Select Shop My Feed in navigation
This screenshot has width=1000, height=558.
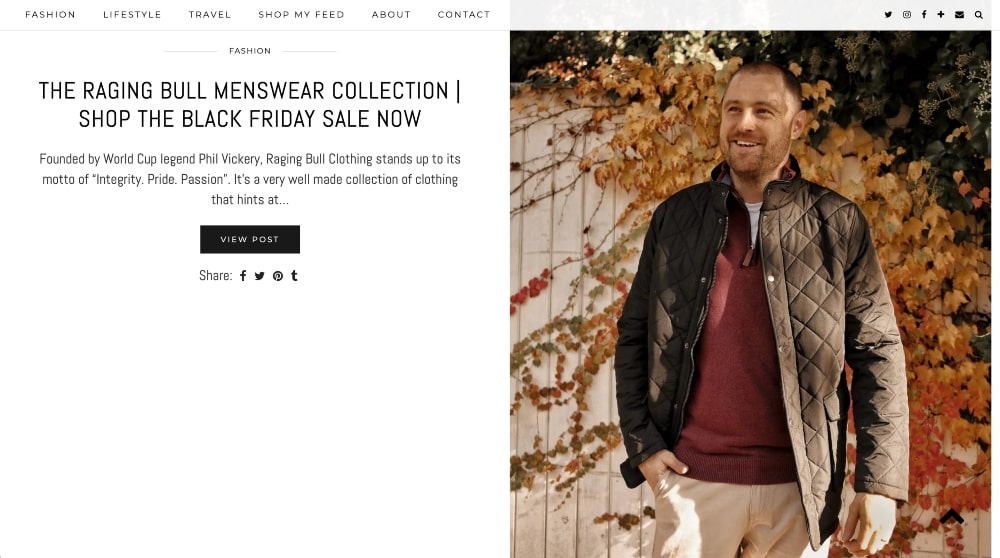[301, 15]
